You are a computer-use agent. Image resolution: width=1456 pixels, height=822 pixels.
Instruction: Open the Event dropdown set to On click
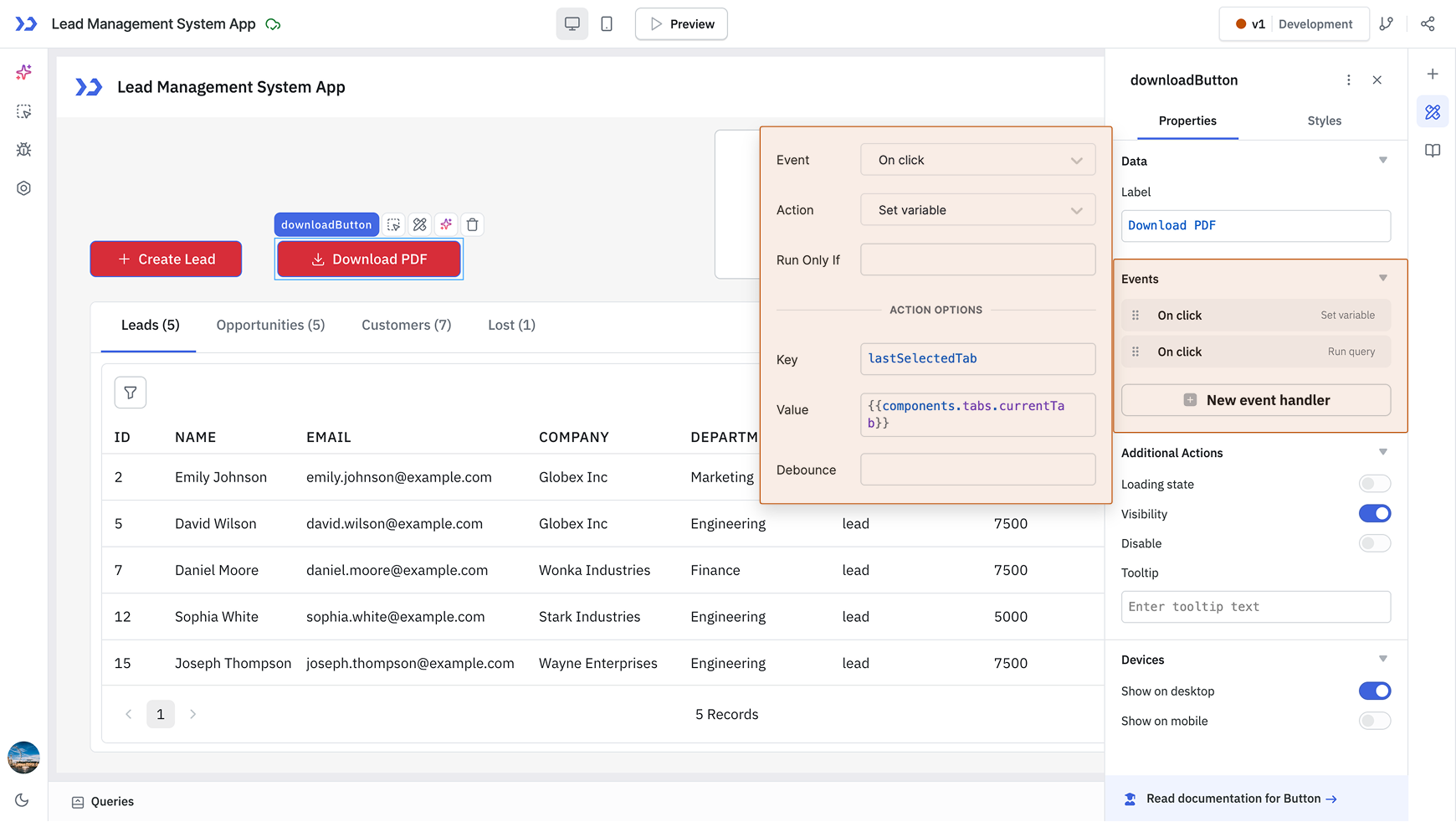977,159
